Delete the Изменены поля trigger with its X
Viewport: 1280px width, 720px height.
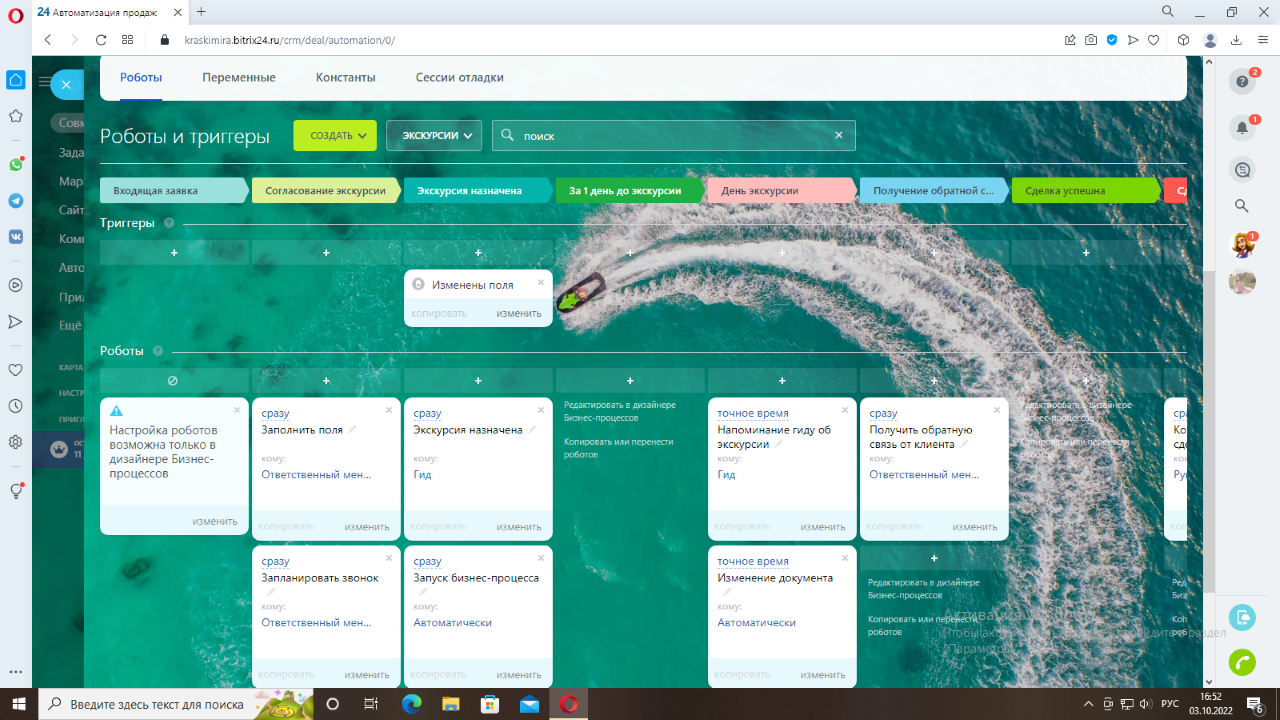point(541,282)
